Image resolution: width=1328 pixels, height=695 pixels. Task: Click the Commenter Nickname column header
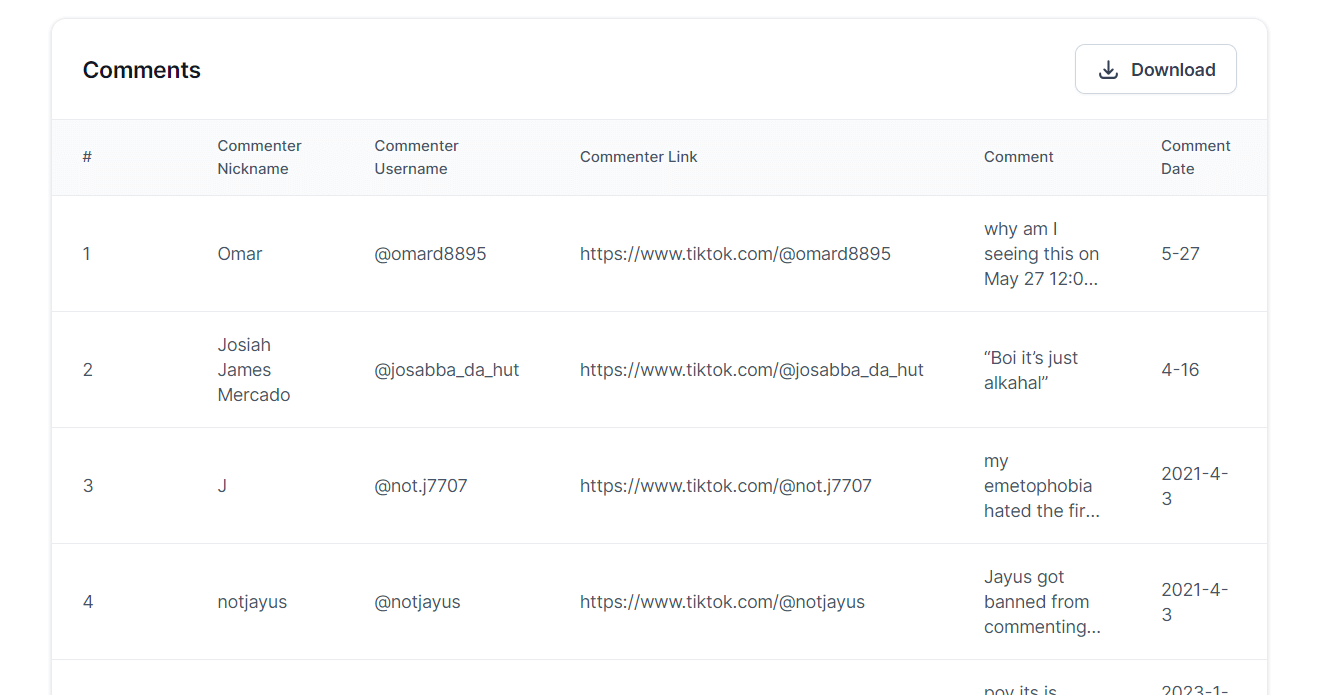click(259, 157)
